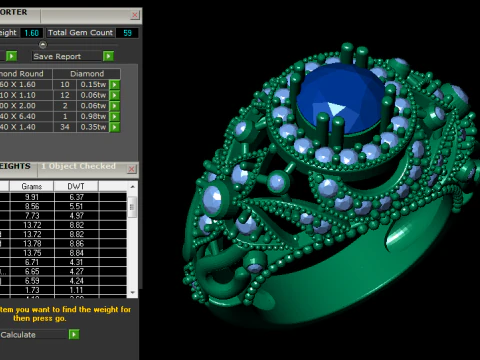This screenshot has height=360, width=480.
Task: Click the green arrow in the row with 2 gems
Action: click(x=114, y=106)
